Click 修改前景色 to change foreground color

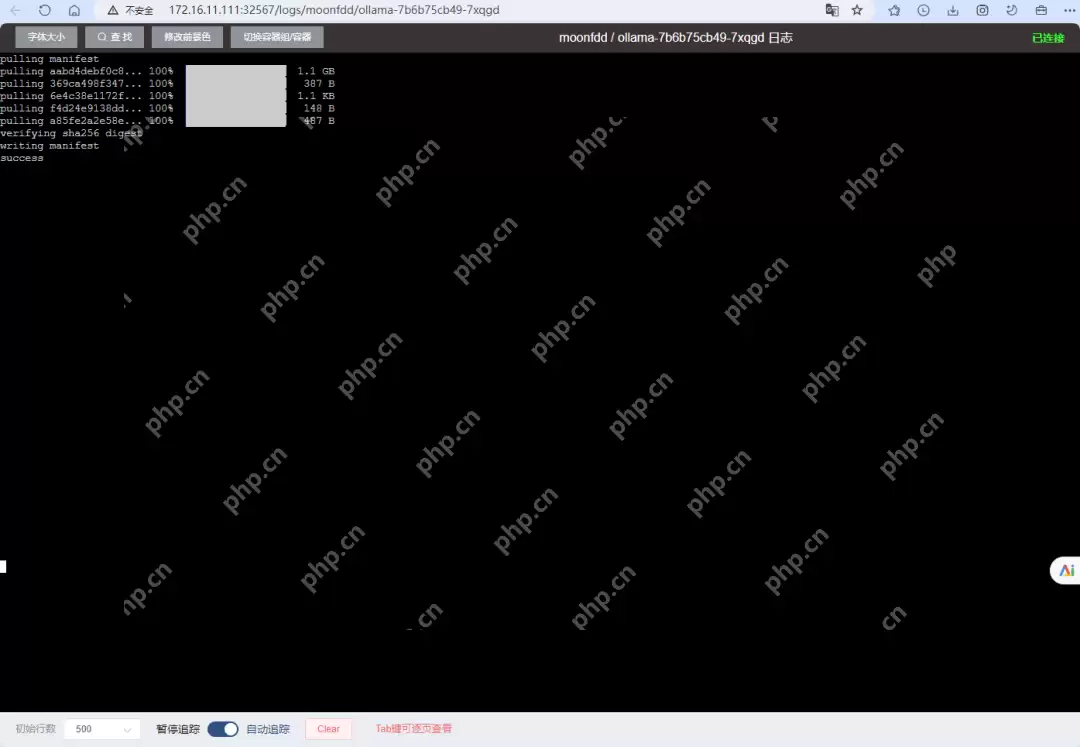pos(186,36)
